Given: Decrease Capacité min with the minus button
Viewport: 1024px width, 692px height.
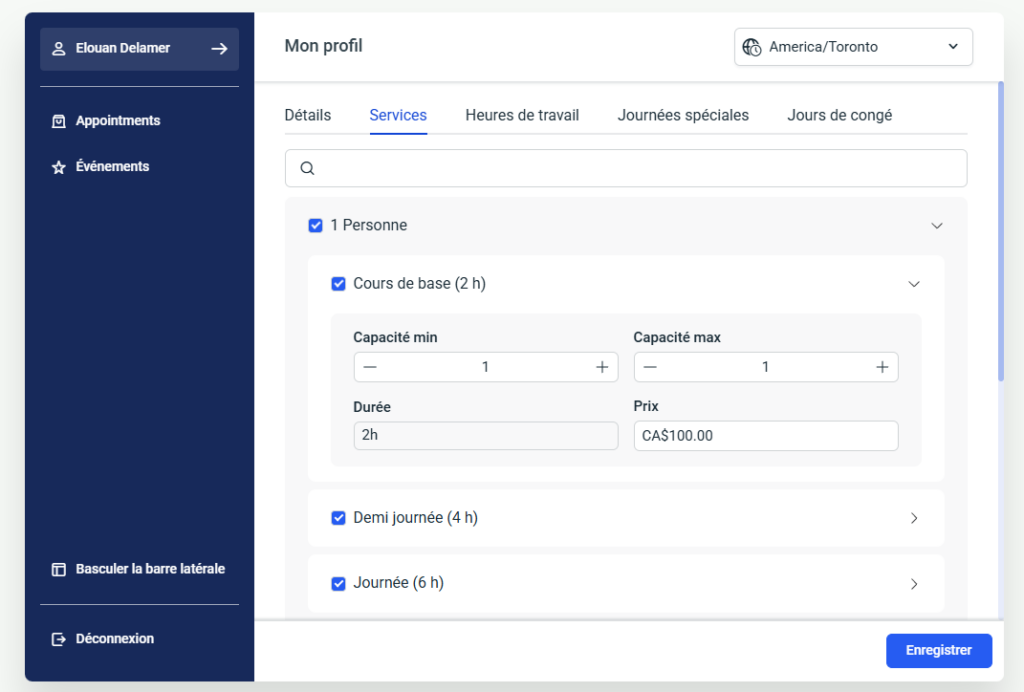Looking at the screenshot, I should (370, 367).
